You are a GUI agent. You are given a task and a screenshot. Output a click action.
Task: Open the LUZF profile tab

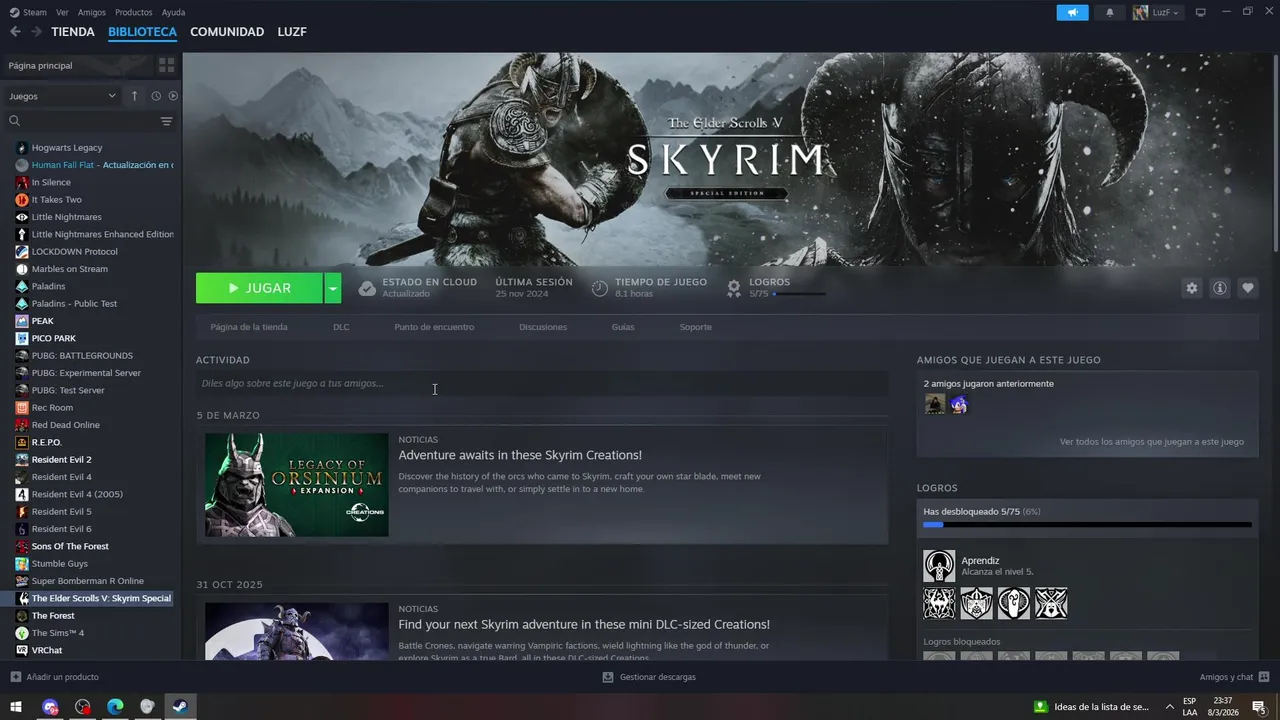(292, 32)
